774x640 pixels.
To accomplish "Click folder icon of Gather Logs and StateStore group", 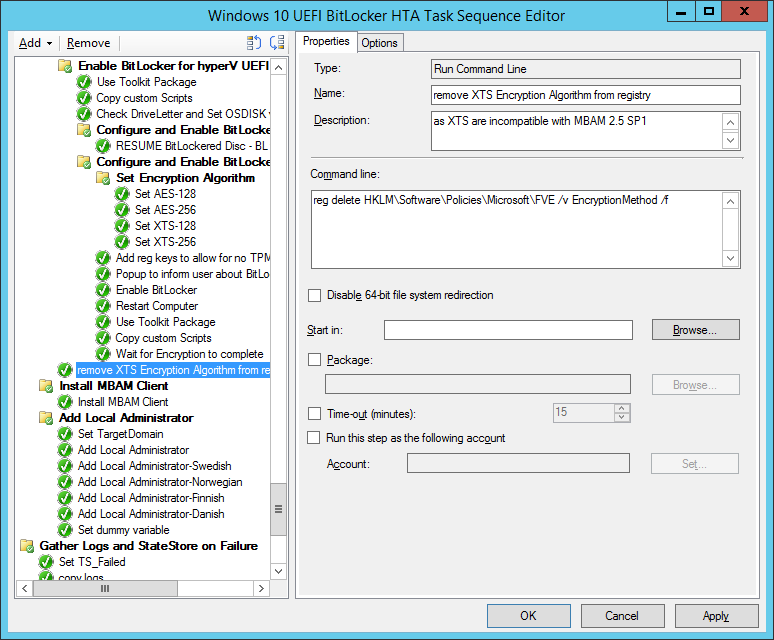I will (x=27, y=546).
